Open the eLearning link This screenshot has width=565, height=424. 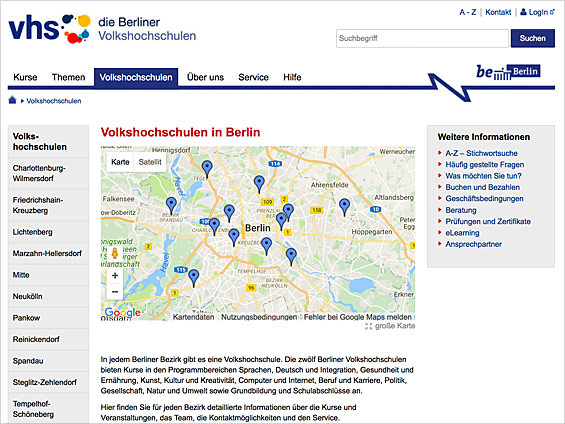pyautogui.click(x=462, y=233)
